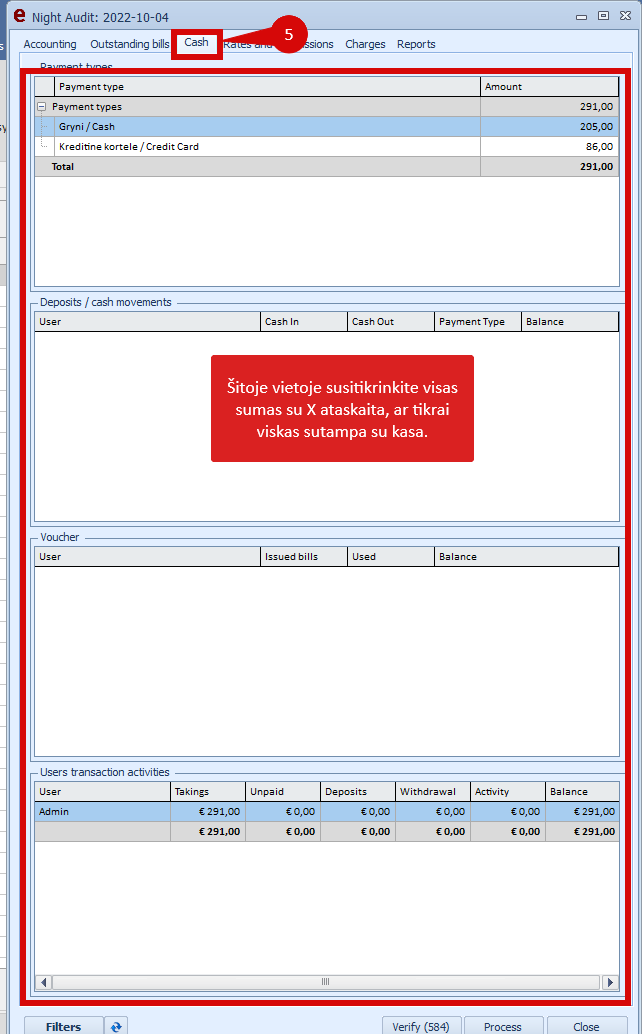Click the refresh icon next to Filters
The image size is (642, 1034).
(117, 1026)
